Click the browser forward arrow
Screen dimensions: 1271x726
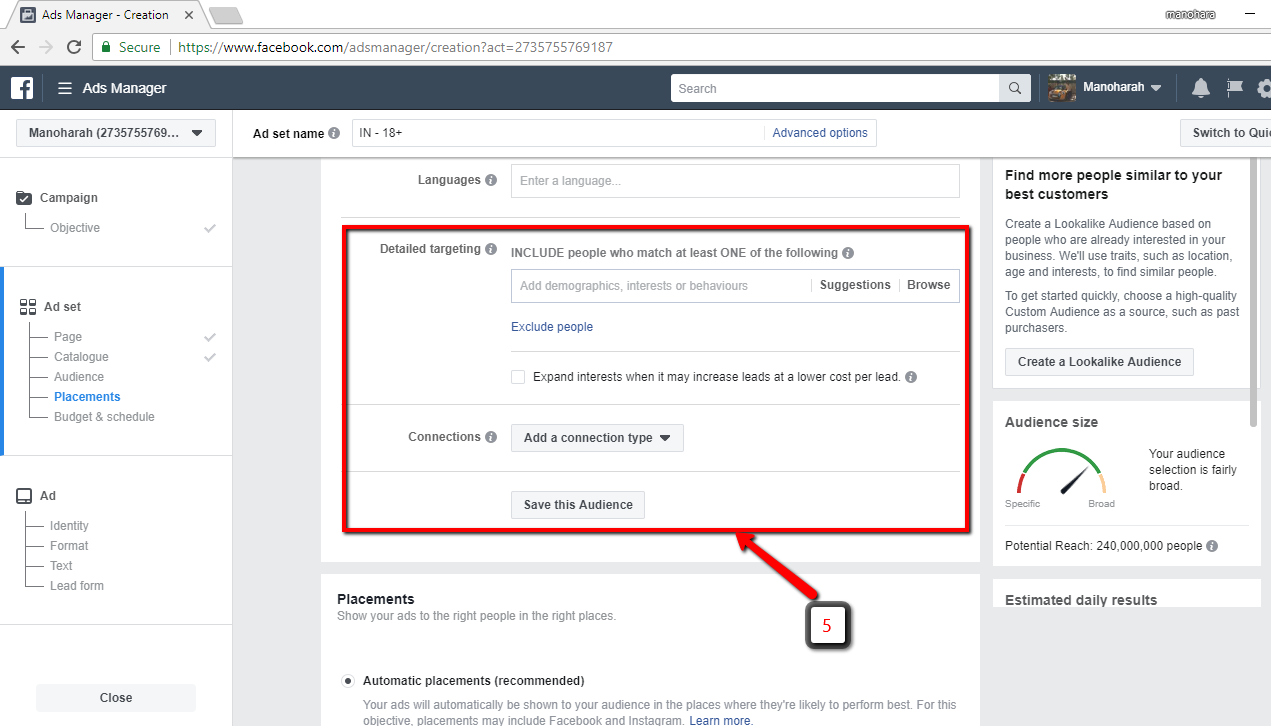coord(46,47)
